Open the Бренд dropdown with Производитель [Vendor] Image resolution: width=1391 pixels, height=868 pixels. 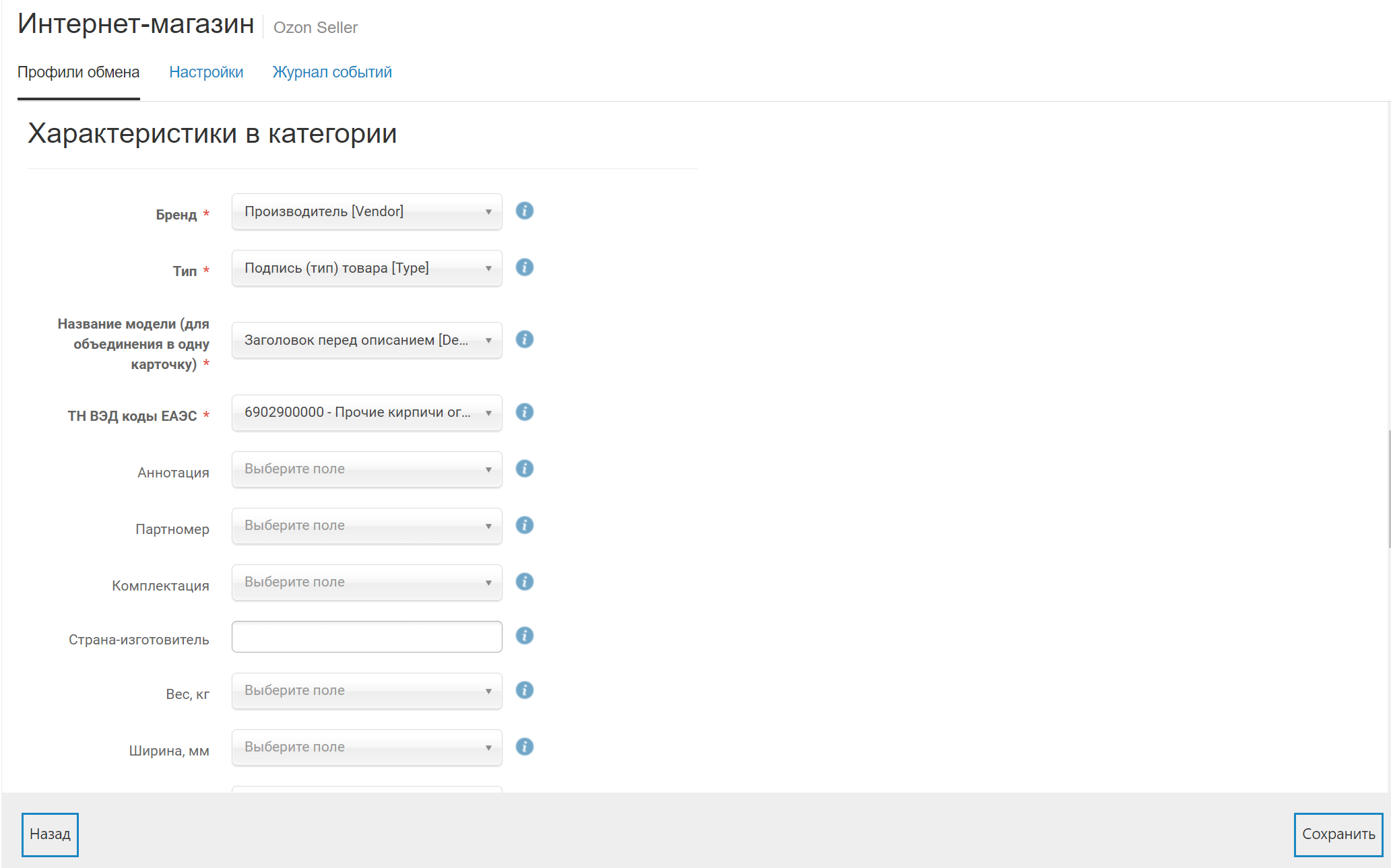pos(366,211)
